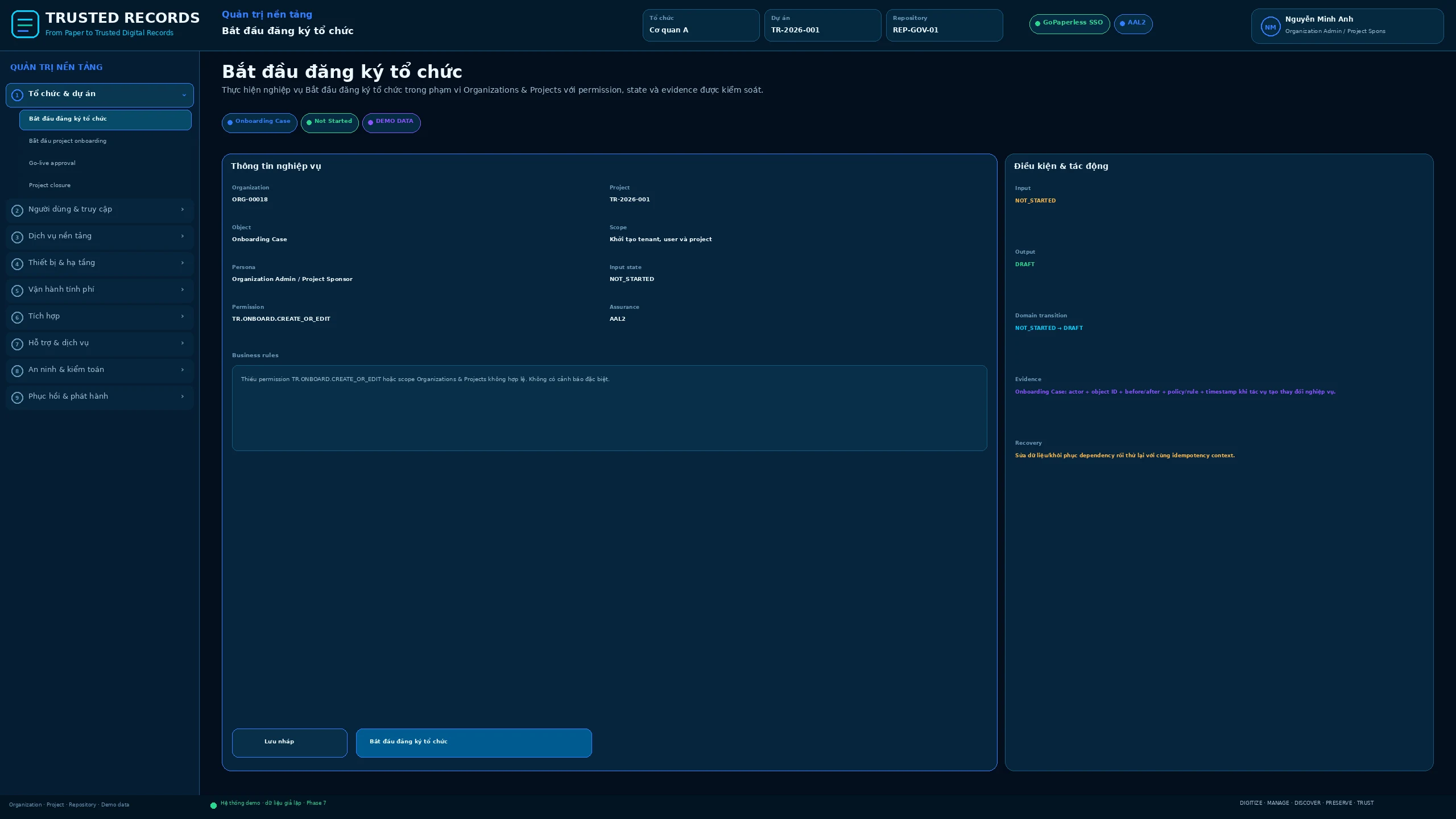Select Bắt đầu đăng ký tổ chức submenu item
Image resolution: width=1456 pixels, height=819 pixels.
pos(105,120)
